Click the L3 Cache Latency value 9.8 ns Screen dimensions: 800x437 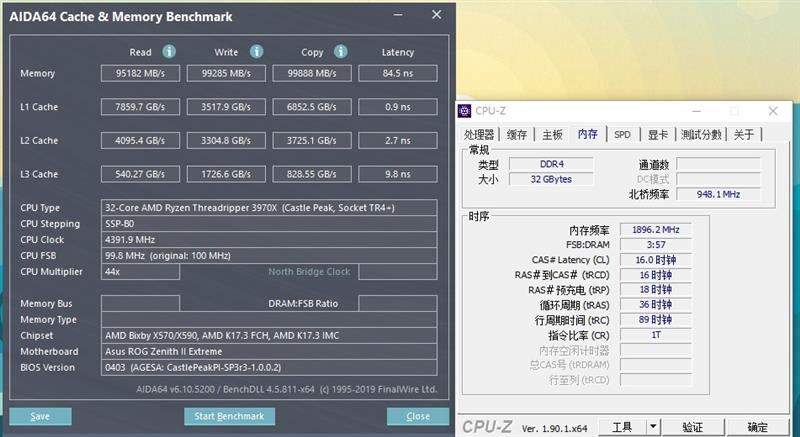[397, 174]
